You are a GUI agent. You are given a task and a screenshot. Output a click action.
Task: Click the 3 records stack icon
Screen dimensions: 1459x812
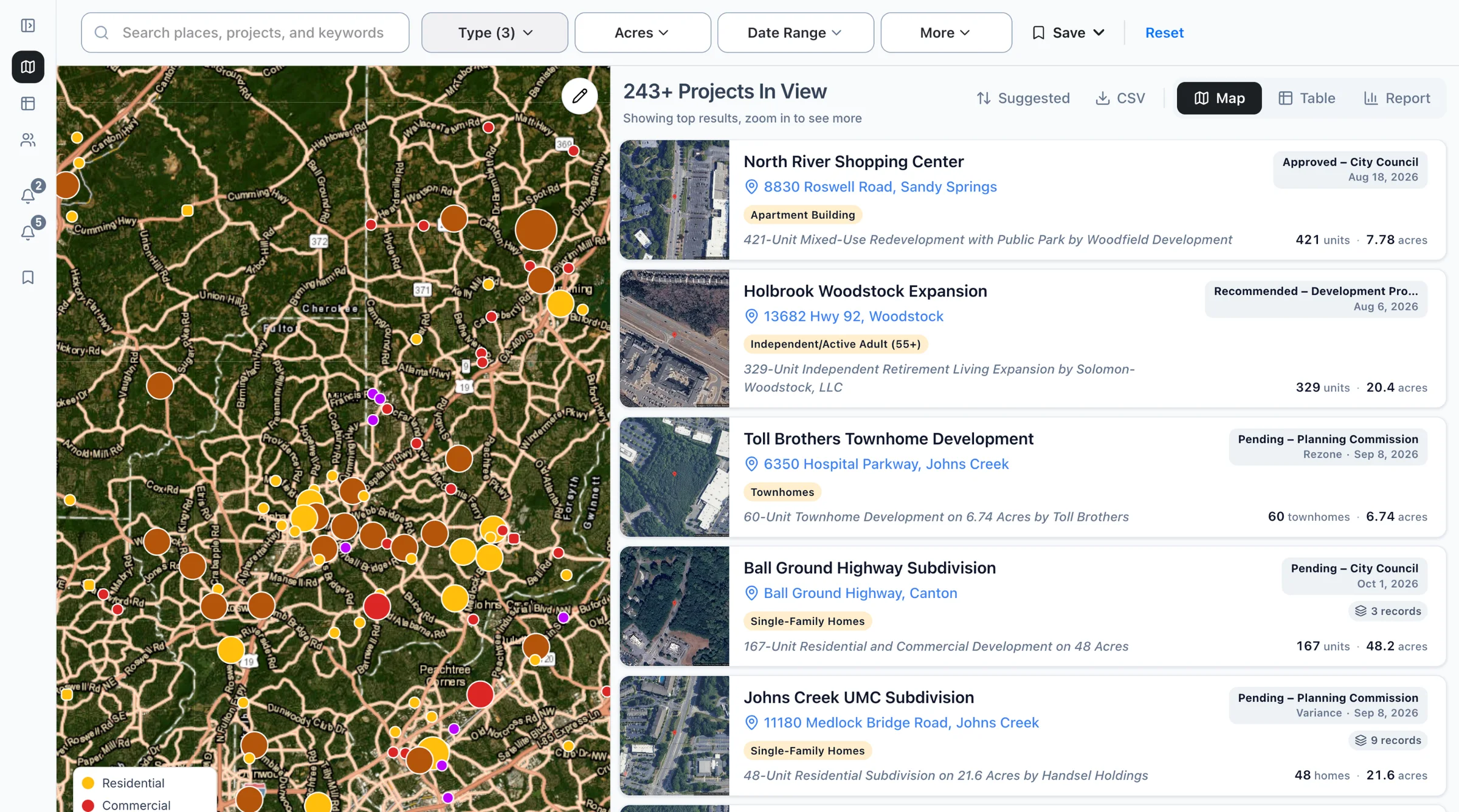[x=1361, y=611]
